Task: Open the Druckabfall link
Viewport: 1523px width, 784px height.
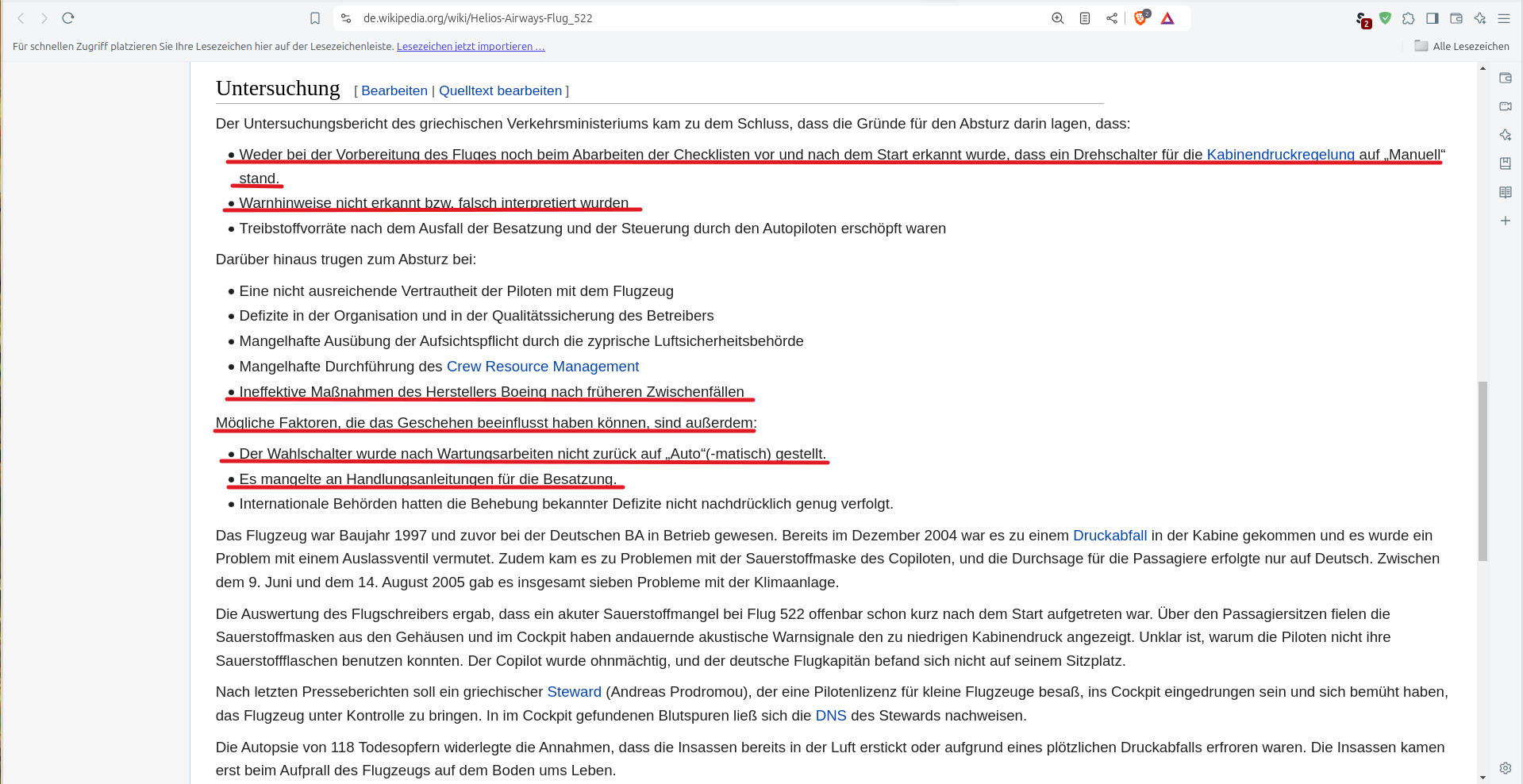Action: 1110,536
